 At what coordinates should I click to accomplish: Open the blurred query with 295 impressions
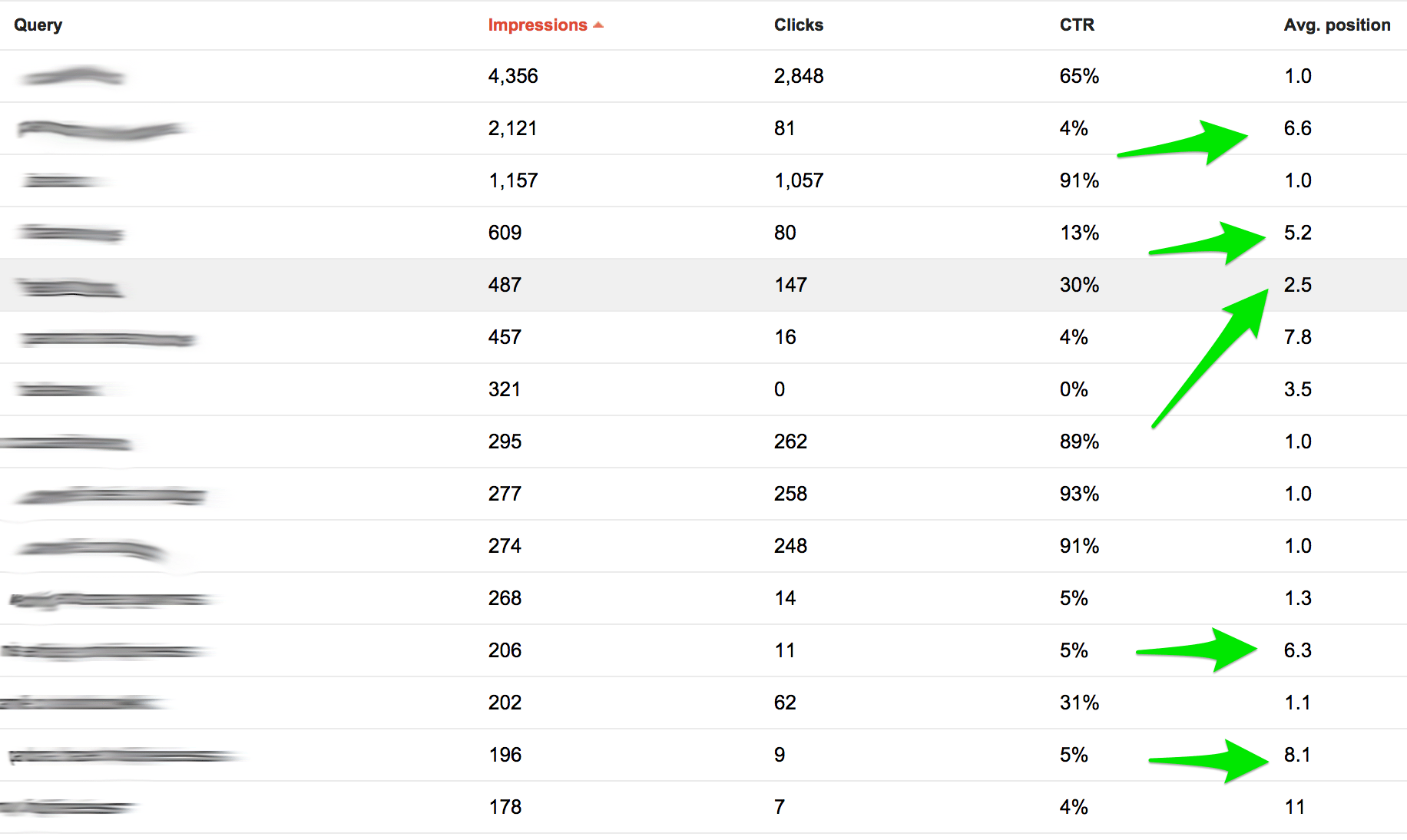[x=66, y=442]
